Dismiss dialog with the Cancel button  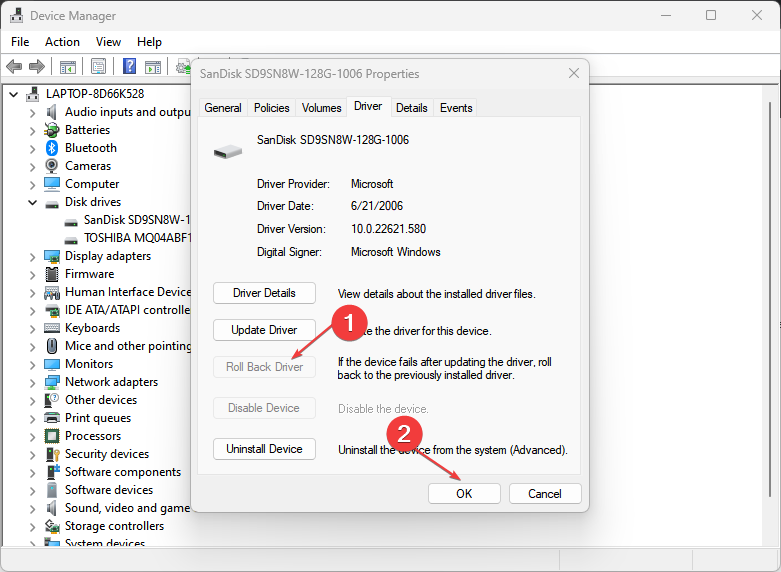tap(545, 493)
